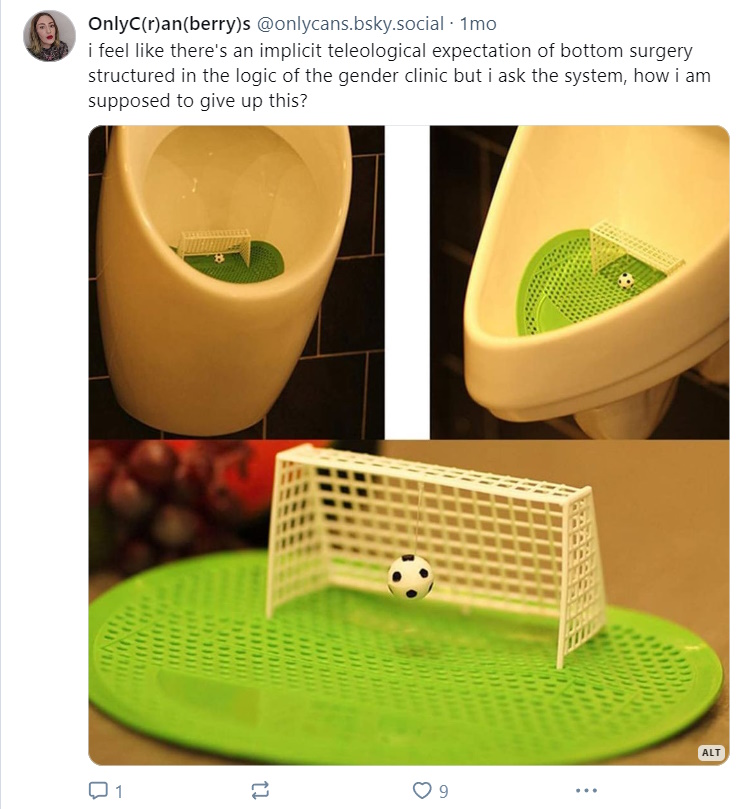
Task: Click the like count number 9
Action: coord(444,791)
